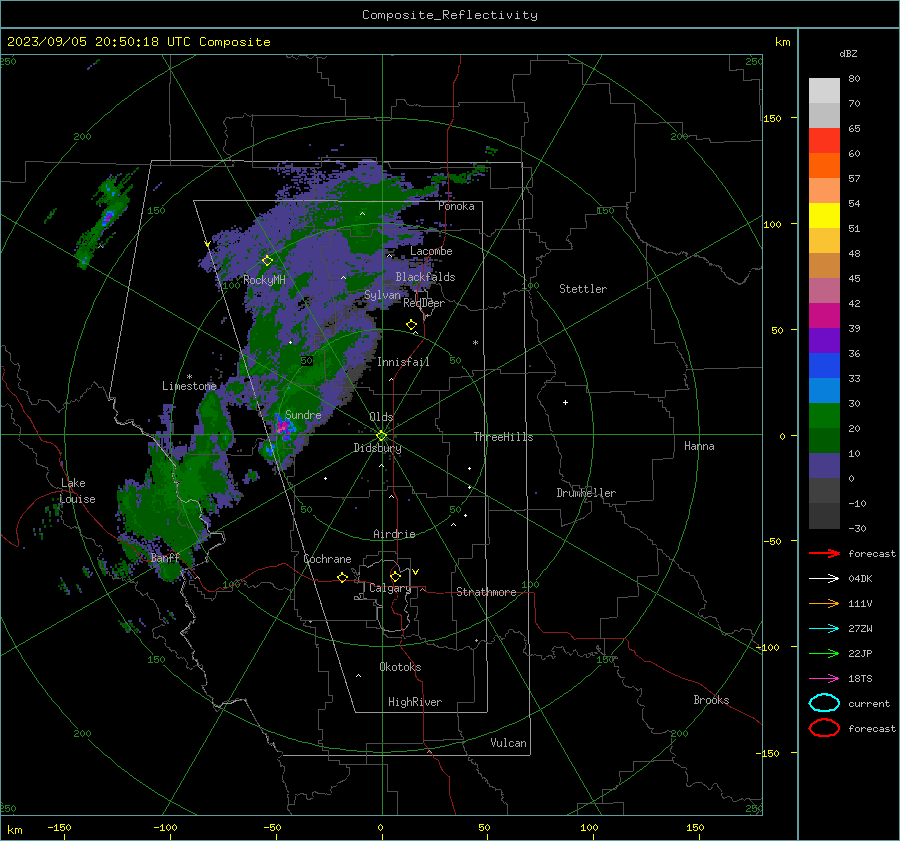Select the light grey 80–70 dBZ swatch
This screenshot has height=841, width=900.
[x=824, y=91]
